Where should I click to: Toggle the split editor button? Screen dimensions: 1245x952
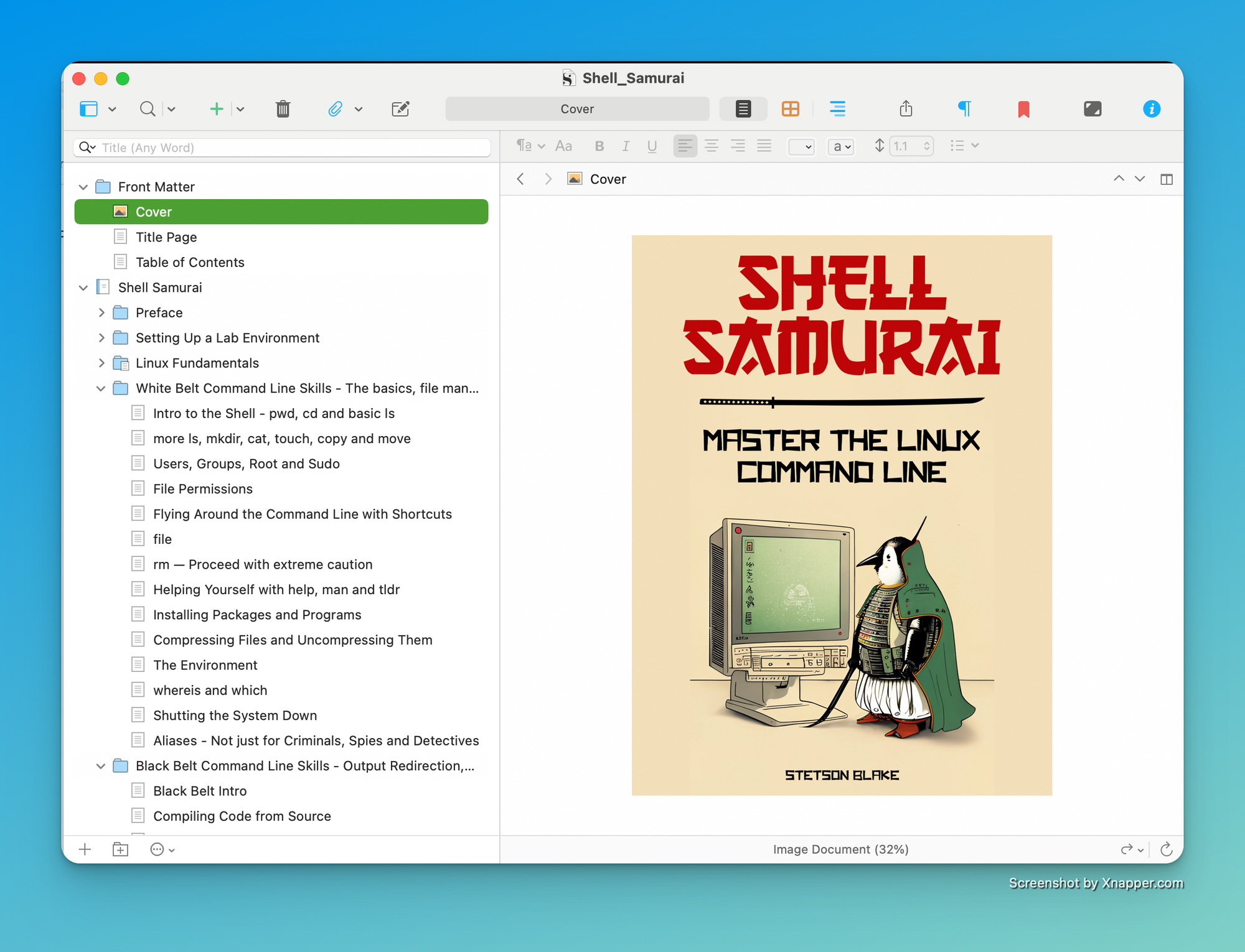1166,179
